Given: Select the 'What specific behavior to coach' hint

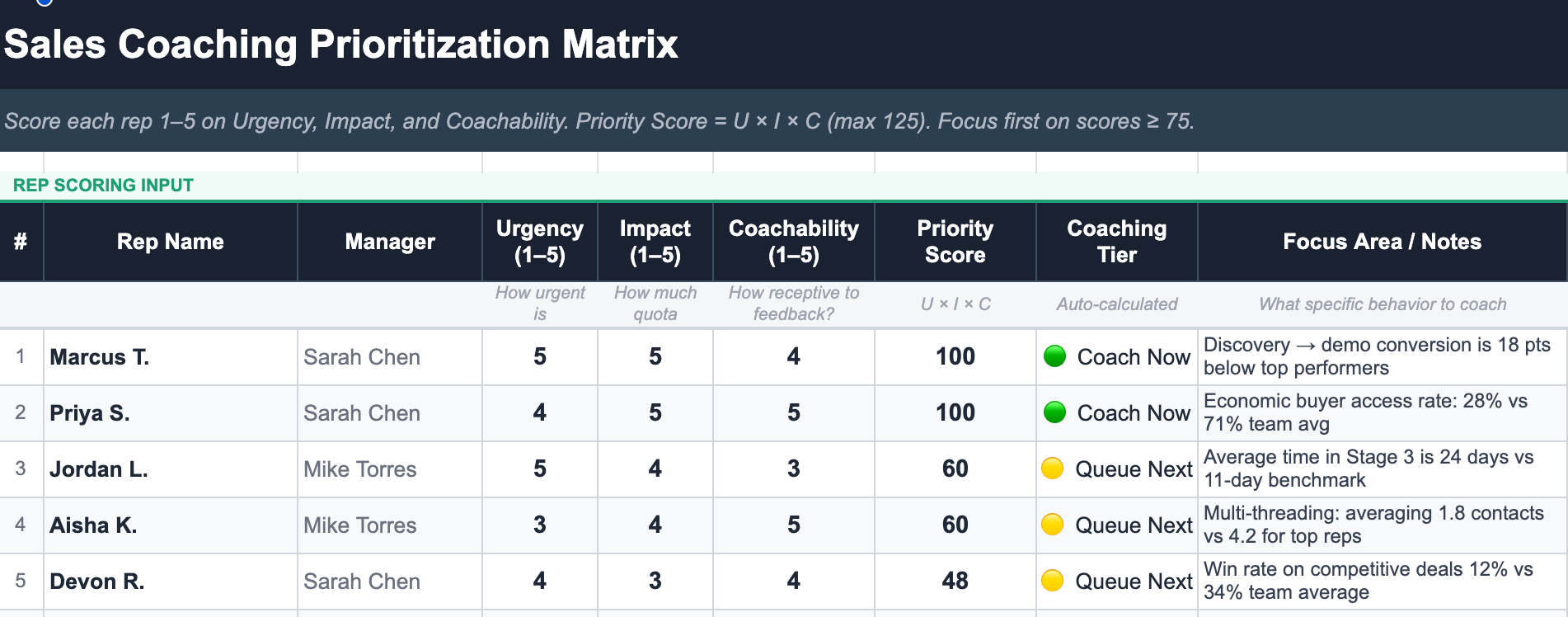Looking at the screenshot, I should click(1383, 304).
